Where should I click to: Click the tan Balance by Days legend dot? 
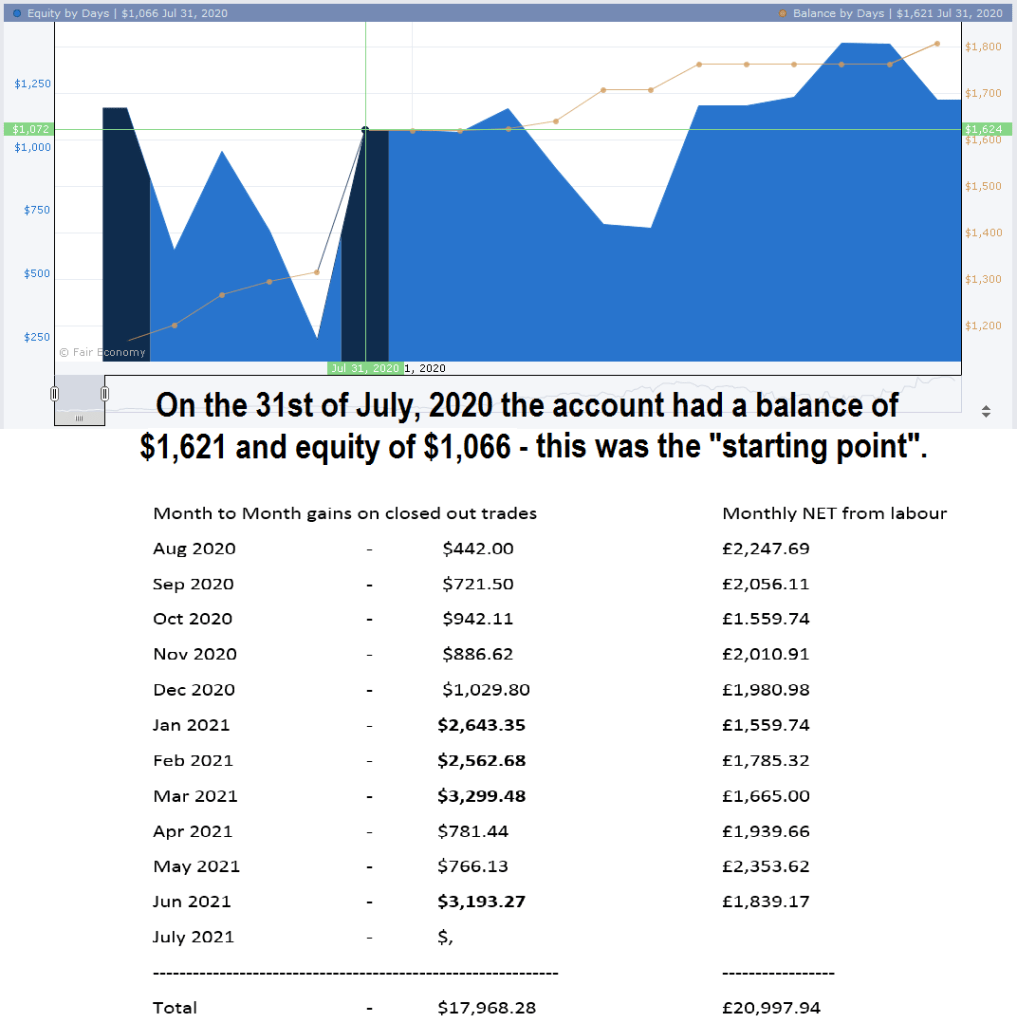click(x=782, y=13)
